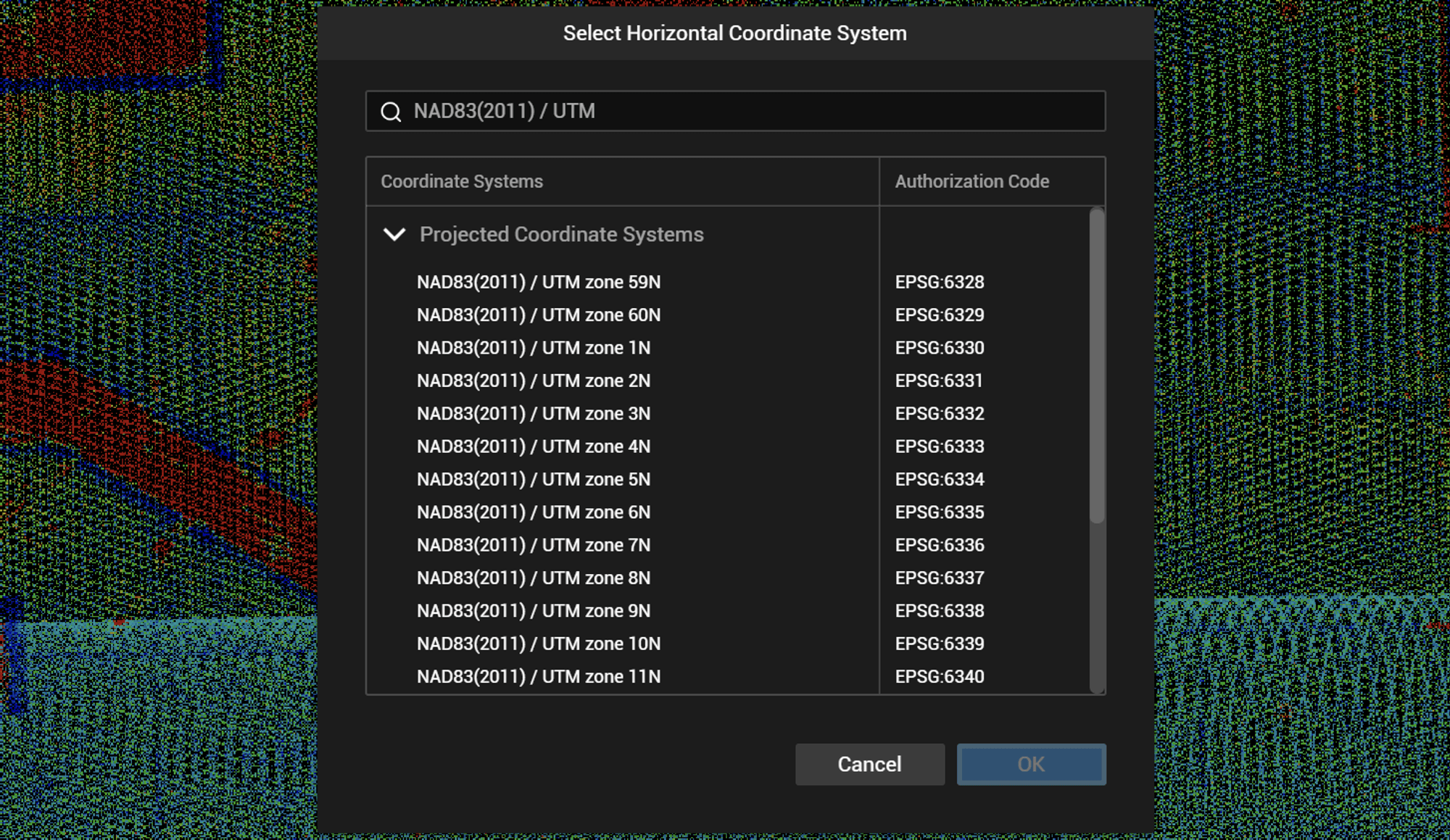The width and height of the screenshot is (1450, 840).
Task: Select NAD83(2011) / UTM zone 59N
Action: 539,282
